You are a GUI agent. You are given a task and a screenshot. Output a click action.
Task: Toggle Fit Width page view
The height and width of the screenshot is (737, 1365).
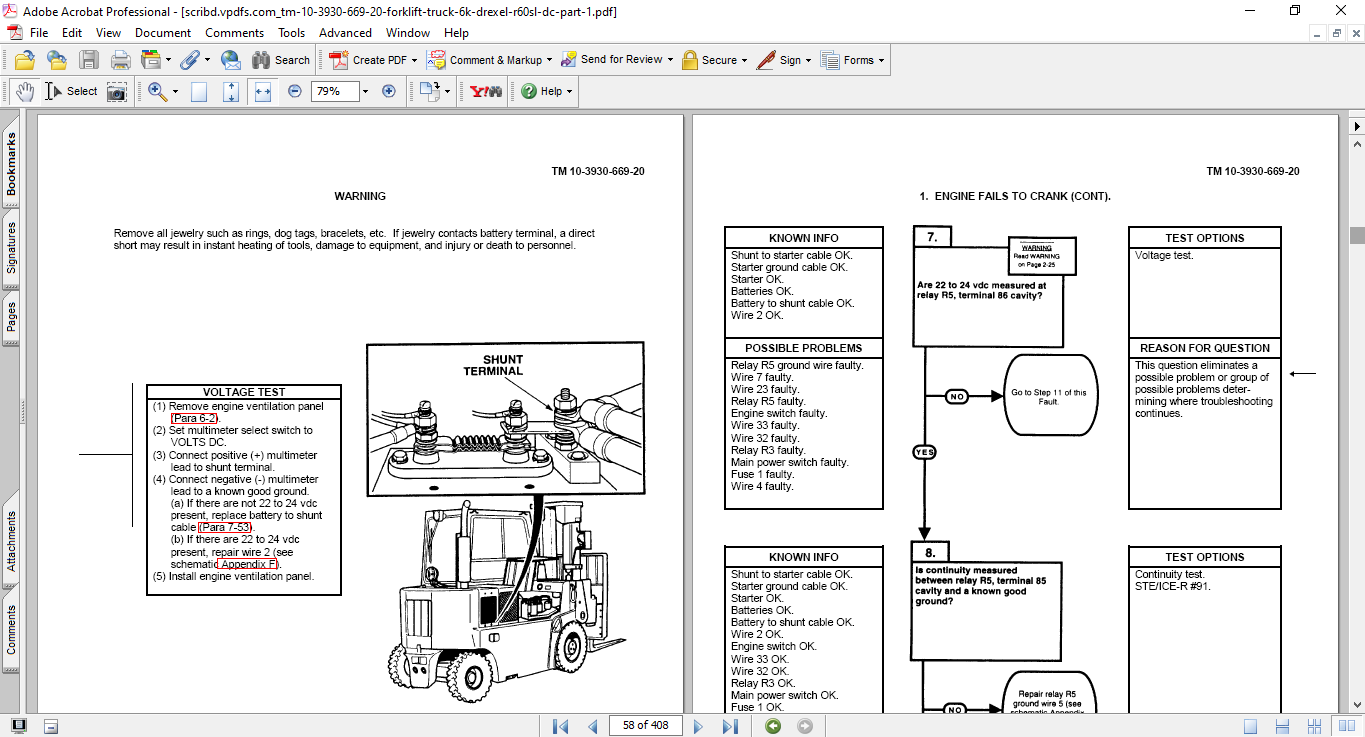click(263, 91)
